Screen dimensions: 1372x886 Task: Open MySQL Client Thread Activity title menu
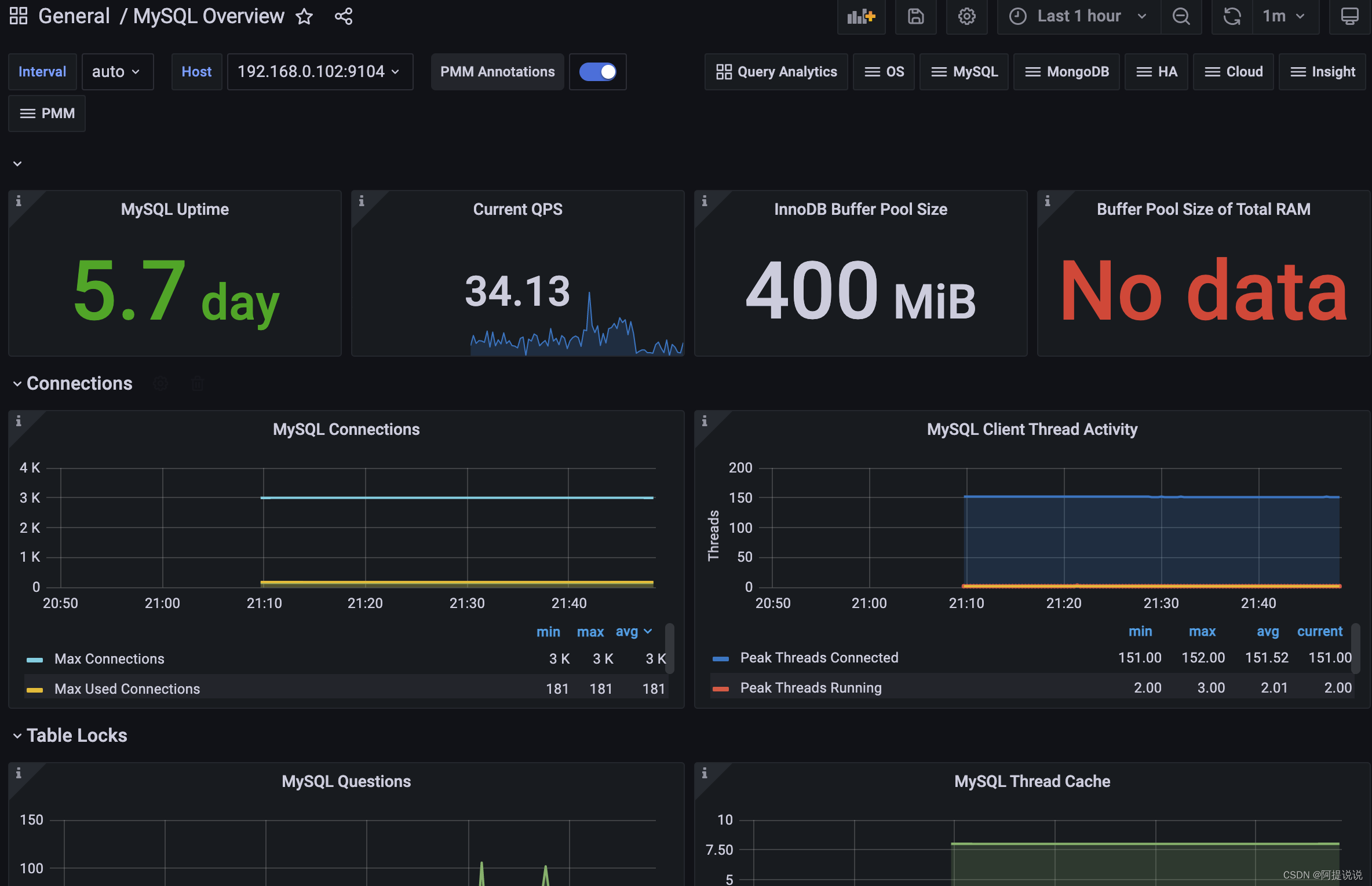1032,429
